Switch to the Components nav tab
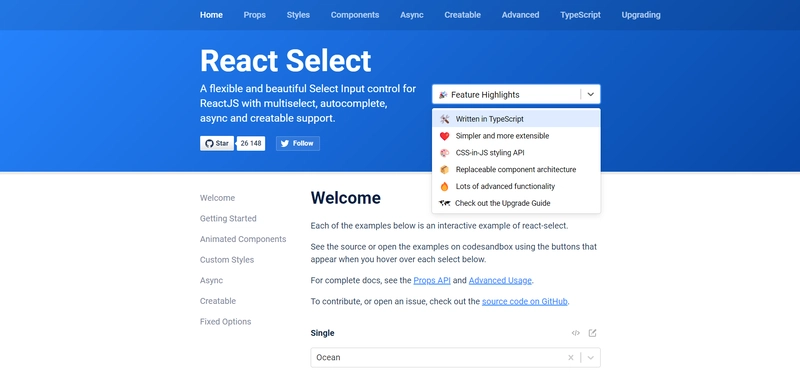The height and width of the screenshot is (375, 800). click(x=355, y=15)
